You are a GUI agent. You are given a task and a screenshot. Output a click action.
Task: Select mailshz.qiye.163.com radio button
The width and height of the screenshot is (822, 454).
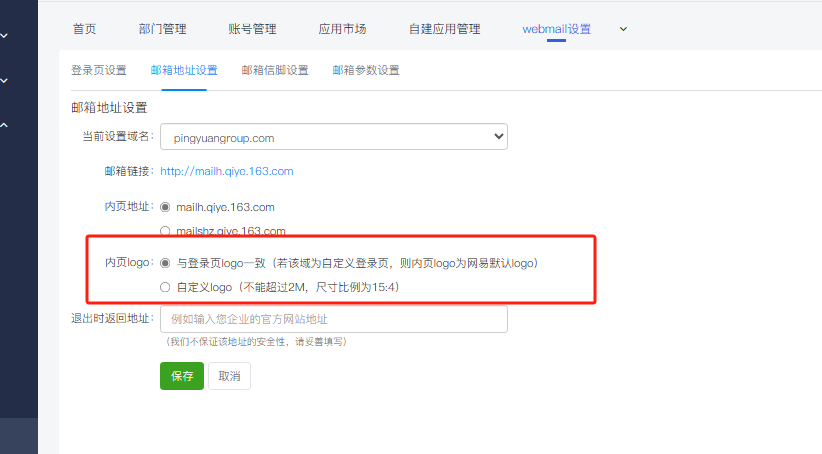(x=165, y=231)
